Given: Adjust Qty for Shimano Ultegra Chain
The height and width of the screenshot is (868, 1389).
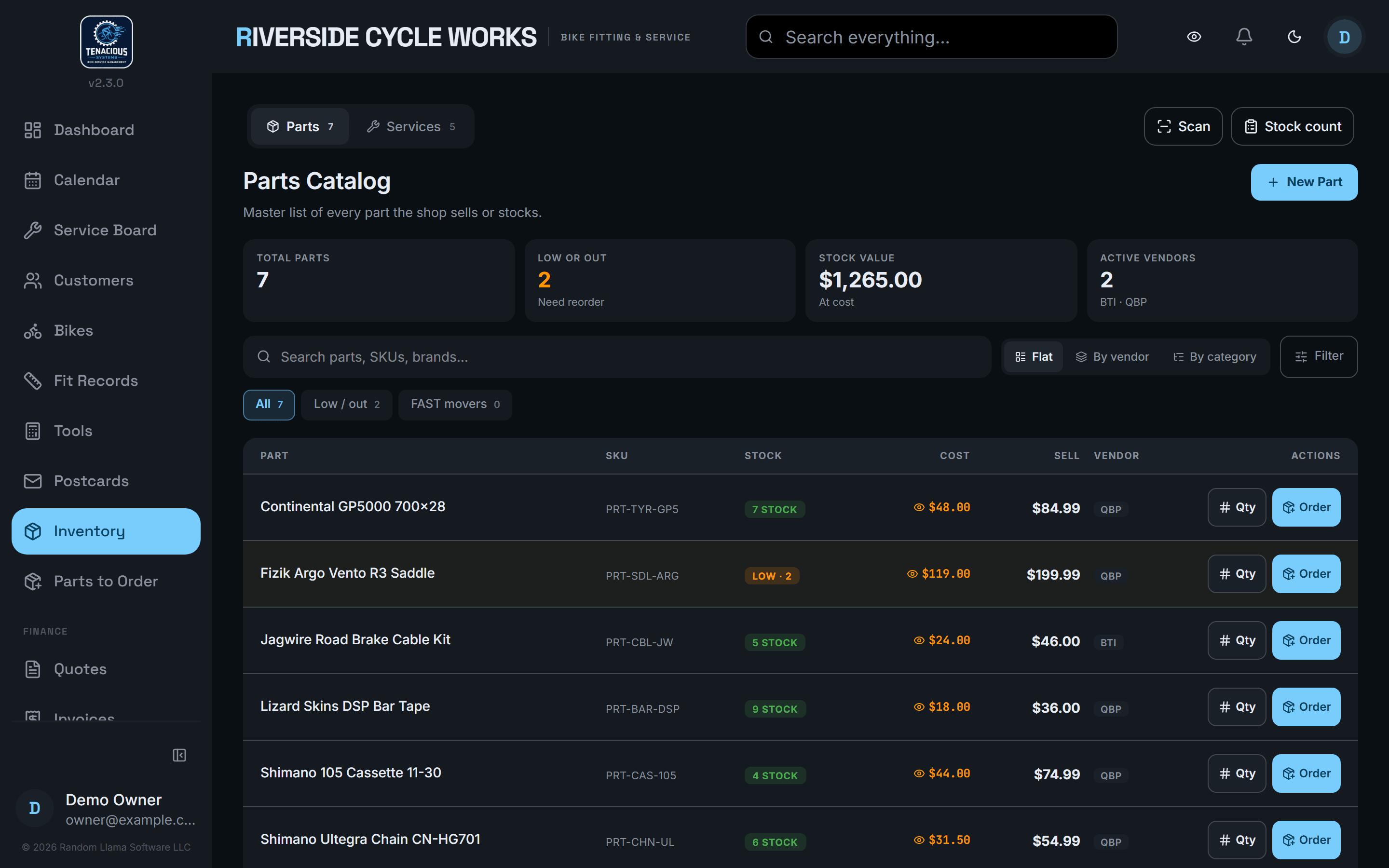Looking at the screenshot, I should (1237, 841).
